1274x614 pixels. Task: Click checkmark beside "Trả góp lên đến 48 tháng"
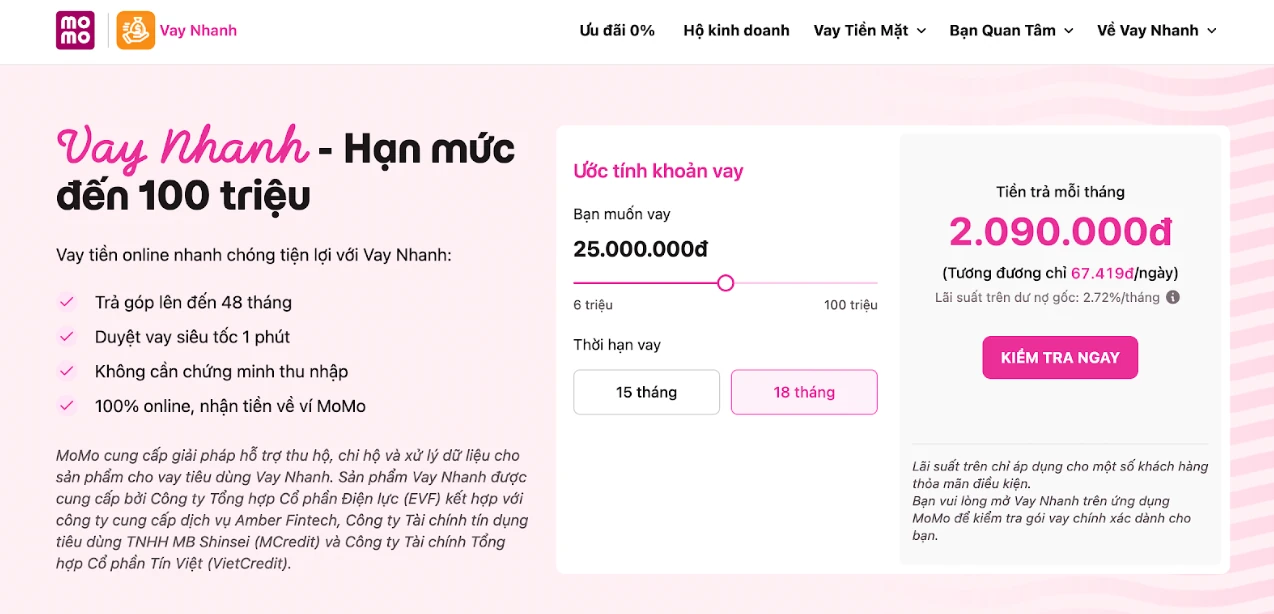[x=67, y=302]
